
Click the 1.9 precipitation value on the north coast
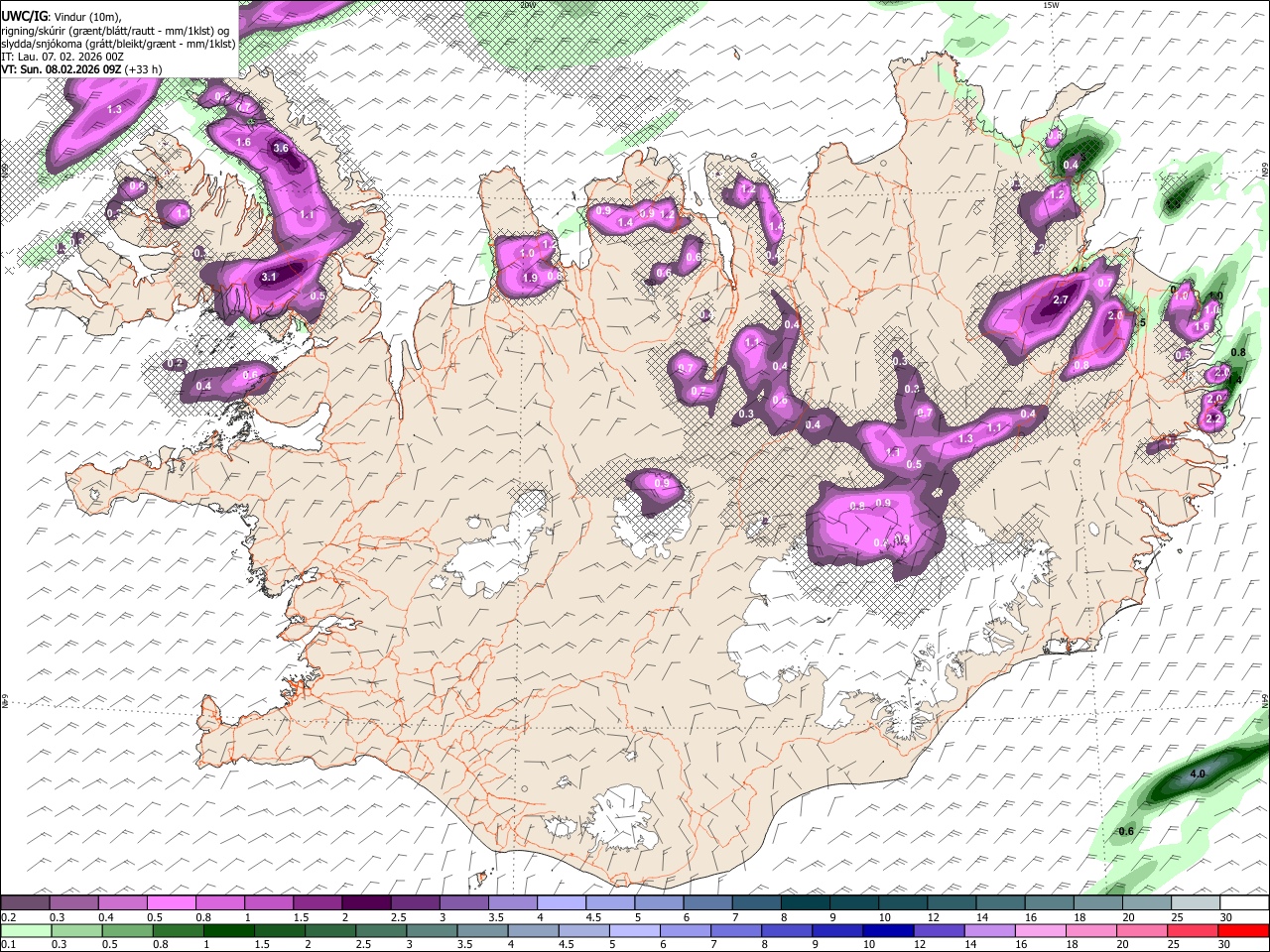(x=530, y=279)
